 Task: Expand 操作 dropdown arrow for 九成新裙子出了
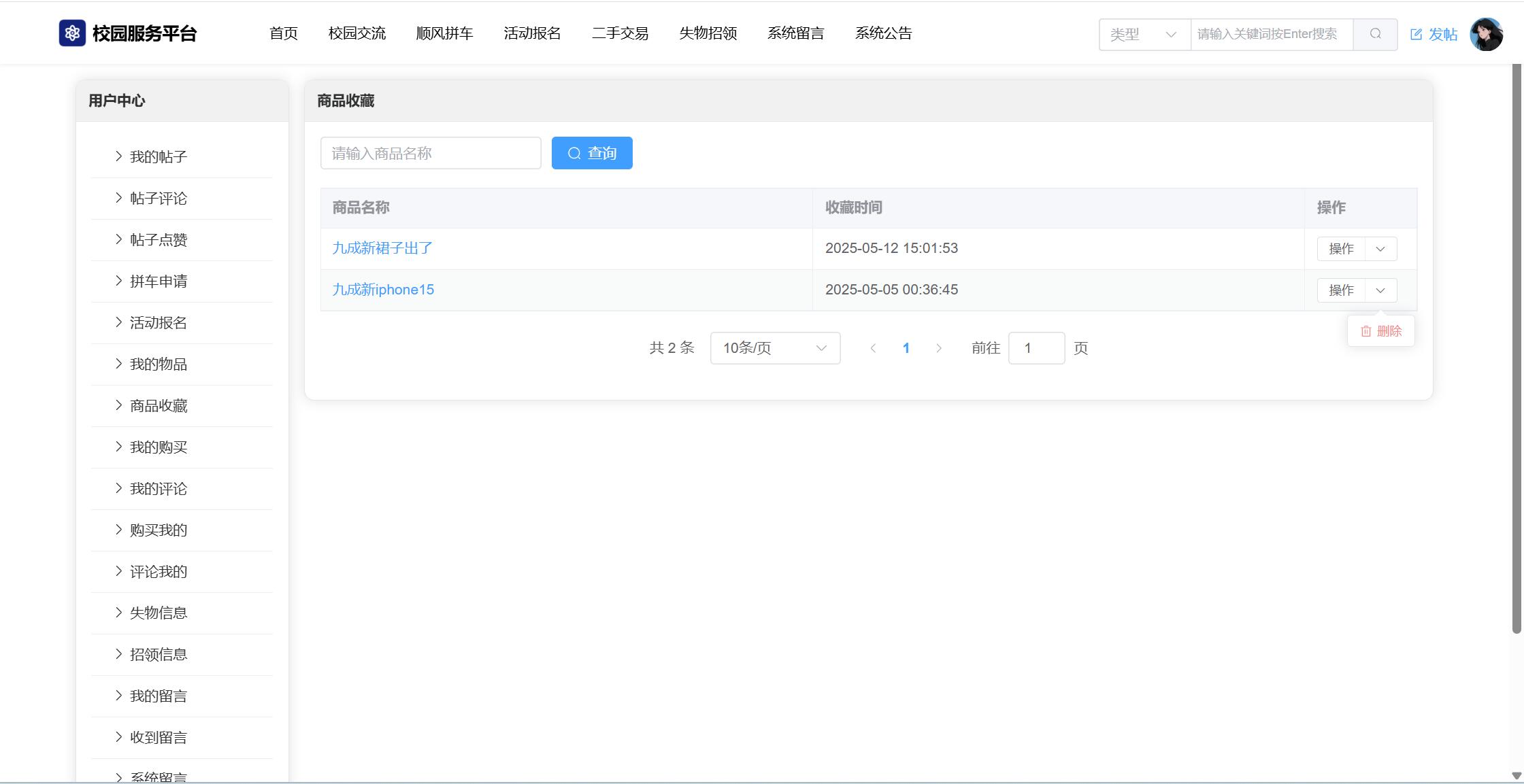pyautogui.click(x=1380, y=249)
